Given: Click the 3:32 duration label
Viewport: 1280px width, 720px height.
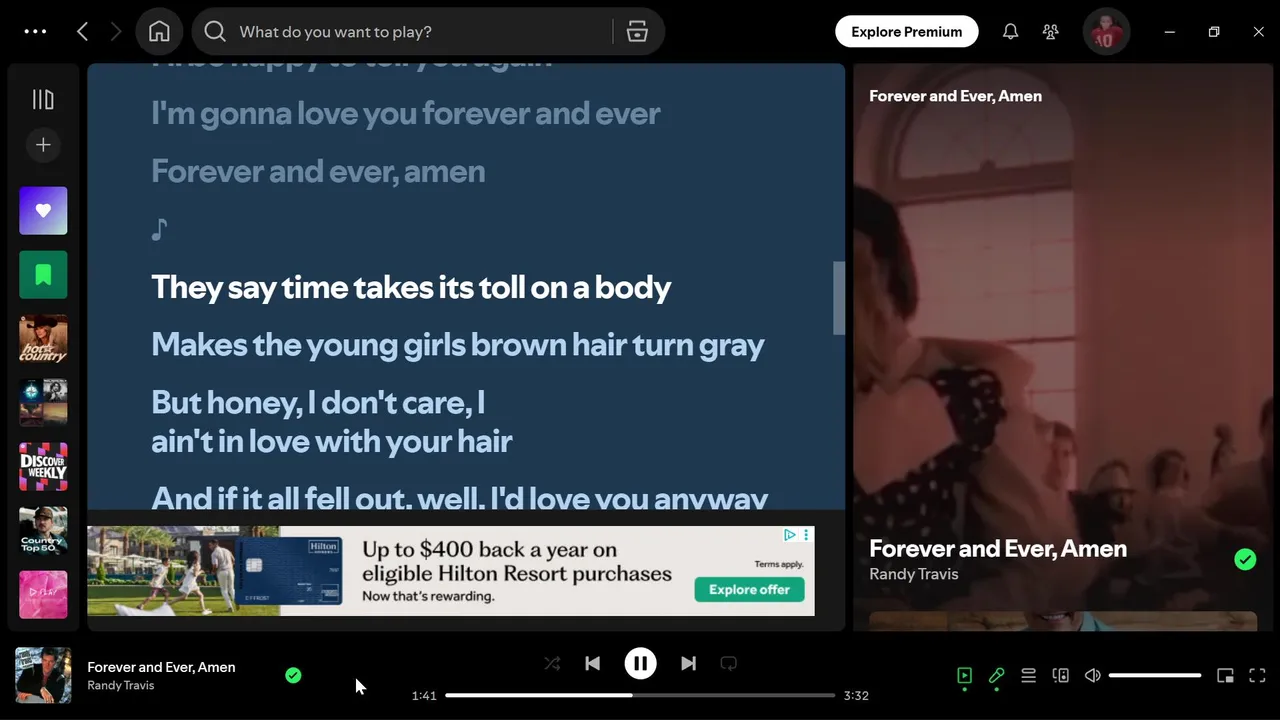Looking at the screenshot, I should [856, 695].
